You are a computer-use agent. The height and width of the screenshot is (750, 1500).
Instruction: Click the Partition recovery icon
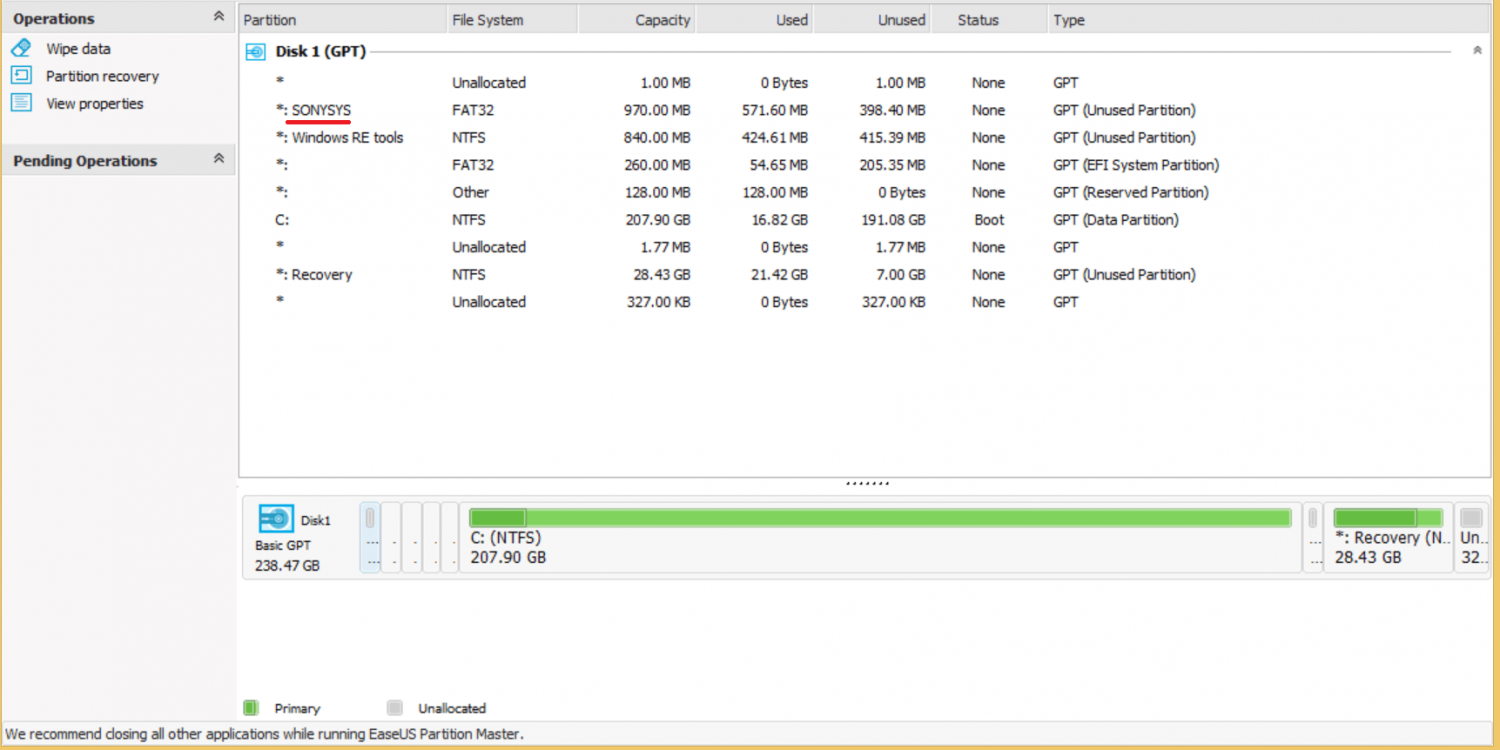(x=21, y=76)
